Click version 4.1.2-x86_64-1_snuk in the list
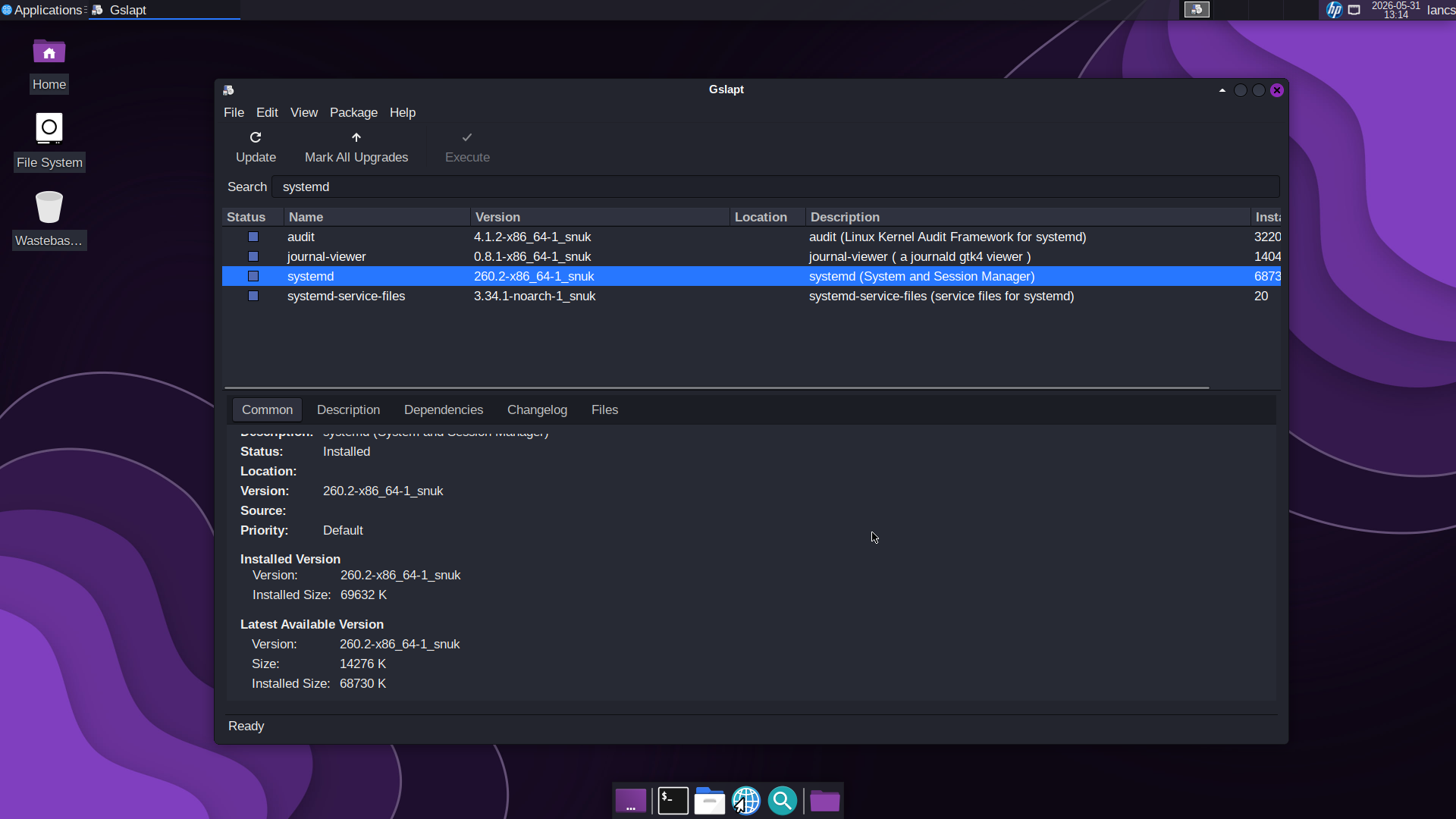 [532, 237]
